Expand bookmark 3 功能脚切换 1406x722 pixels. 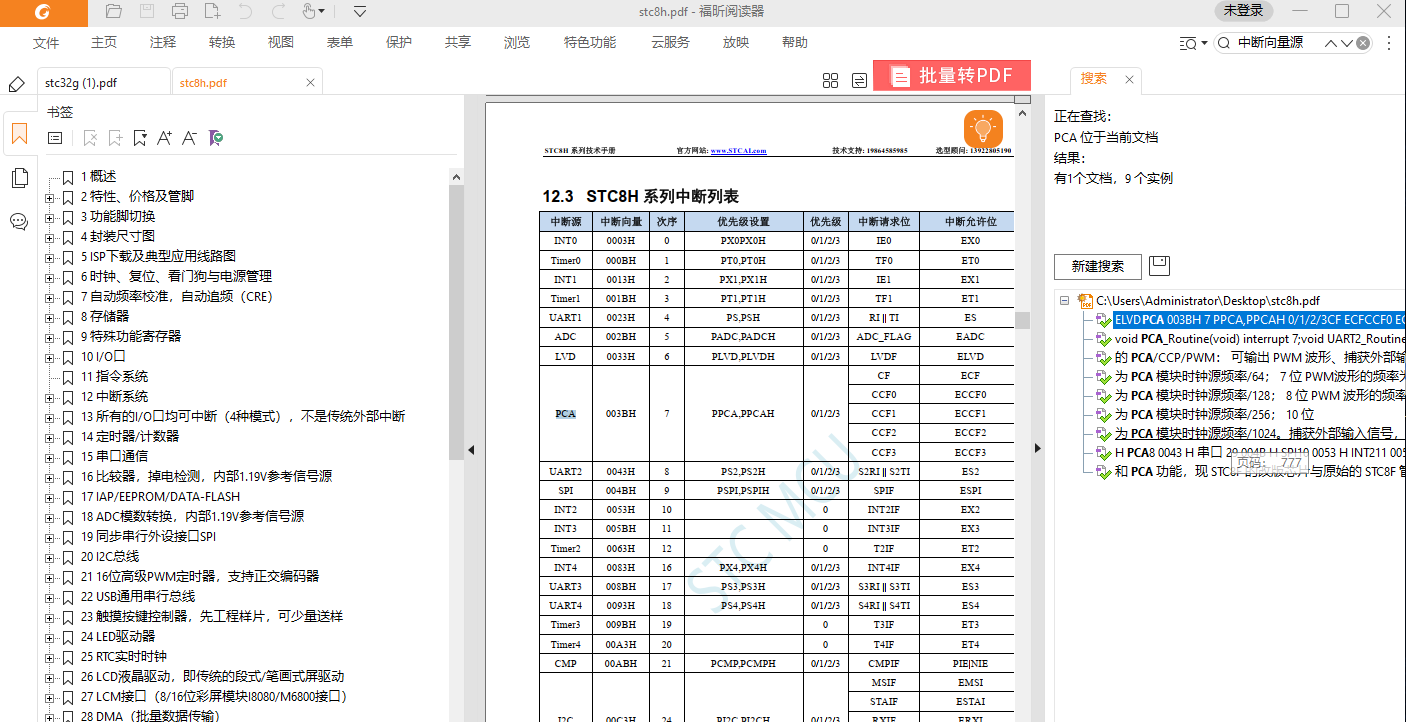pos(49,217)
